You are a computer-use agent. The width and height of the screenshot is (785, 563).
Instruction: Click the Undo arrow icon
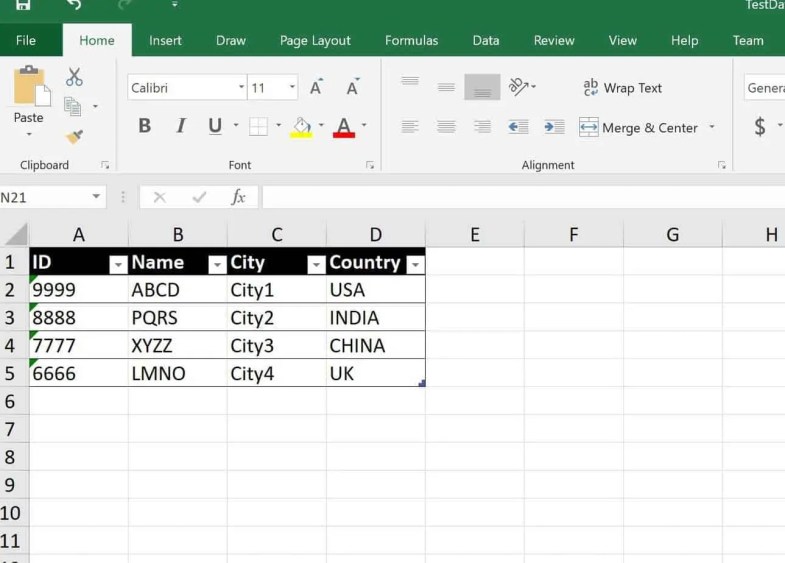[74, 5]
